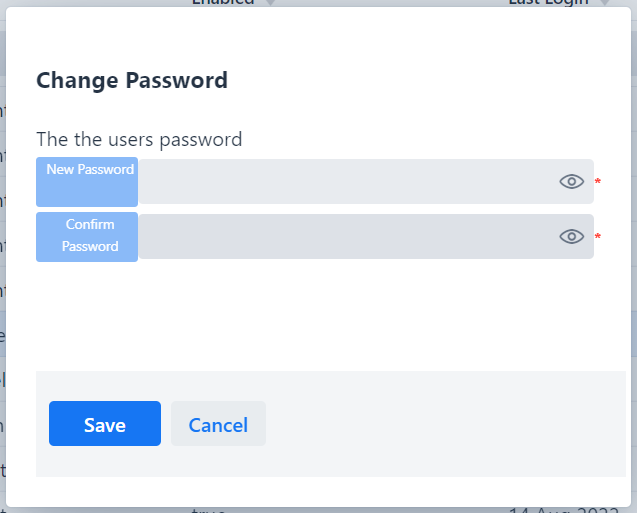Toggle Confirm Password visibility eye icon
637x513 pixels.
pyautogui.click(x=571, y=236)
